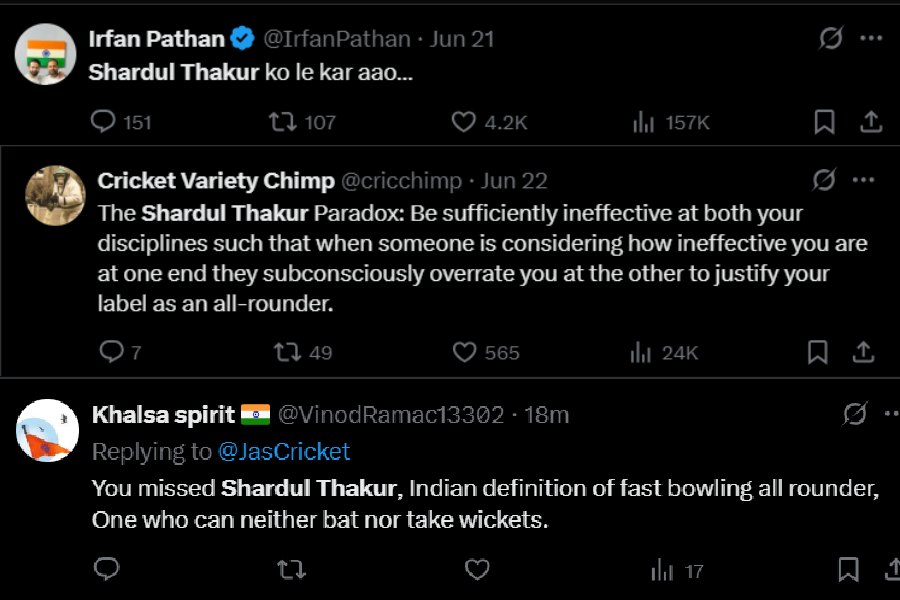Retweet Cricket Variety Chimp's tweet
Image resolution: width=900 pixels, height=600 pixels.
pos(286,352)
